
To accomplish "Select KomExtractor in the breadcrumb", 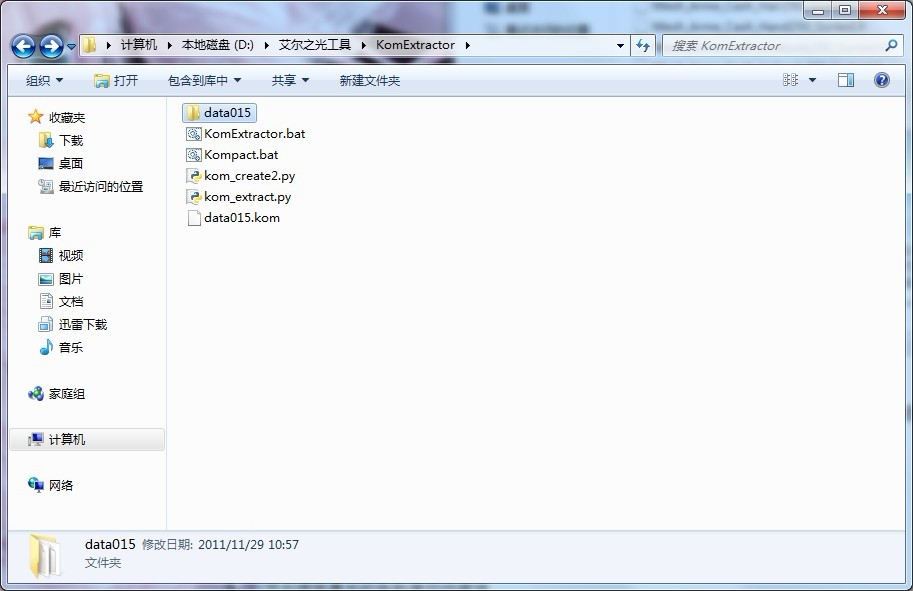I will 415,45.
